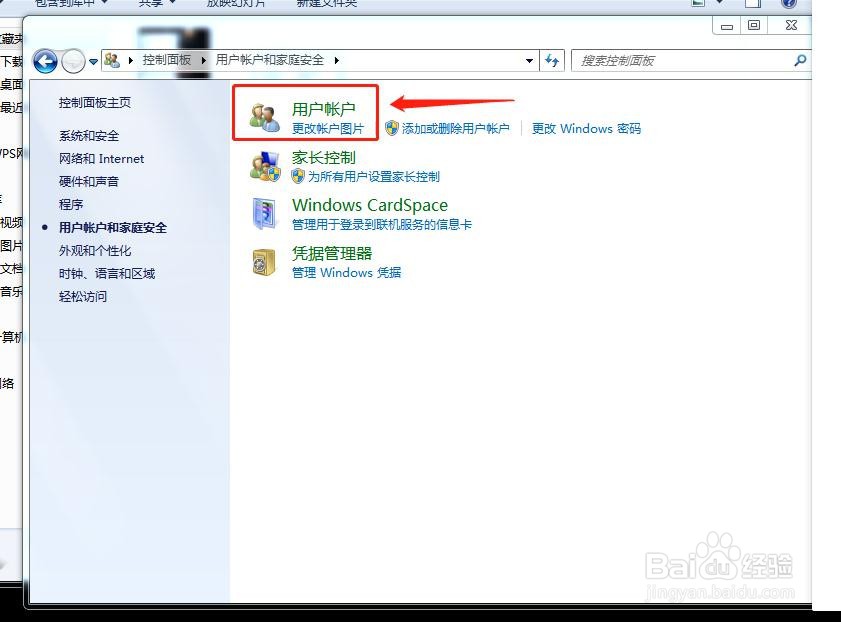Open the recent pages dropdown near back button

click(x=93, y=60)
